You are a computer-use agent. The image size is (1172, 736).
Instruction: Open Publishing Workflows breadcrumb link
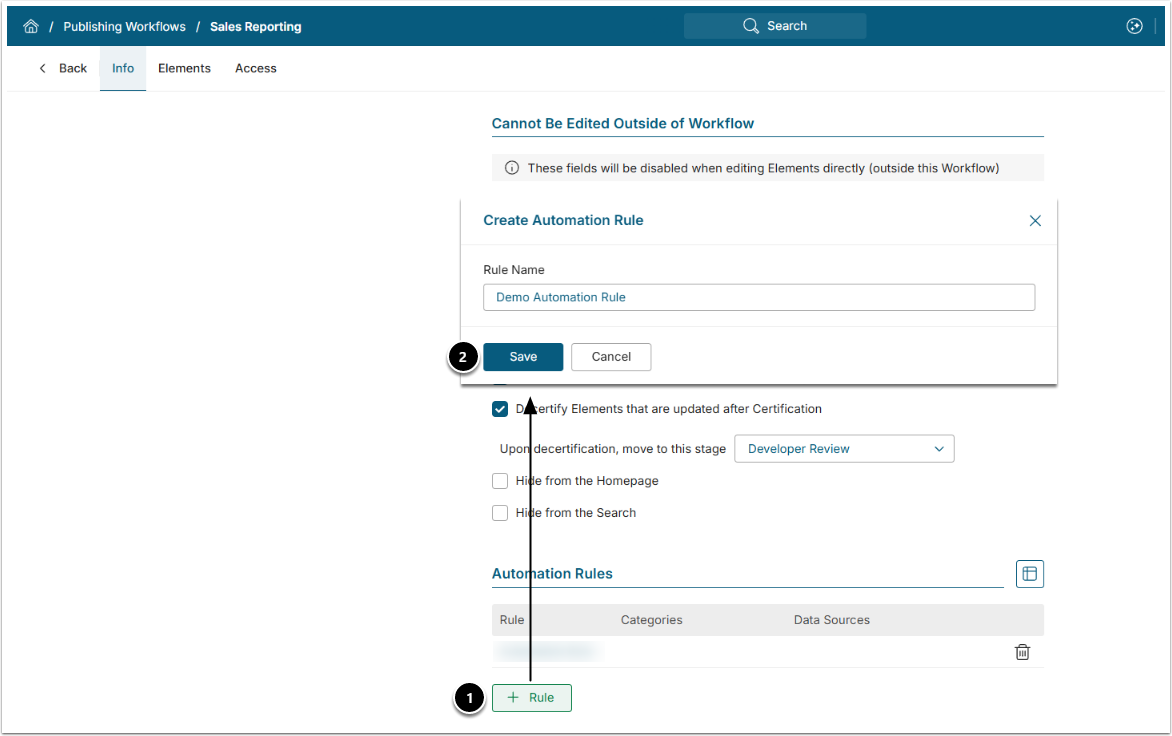click(124, 27)
